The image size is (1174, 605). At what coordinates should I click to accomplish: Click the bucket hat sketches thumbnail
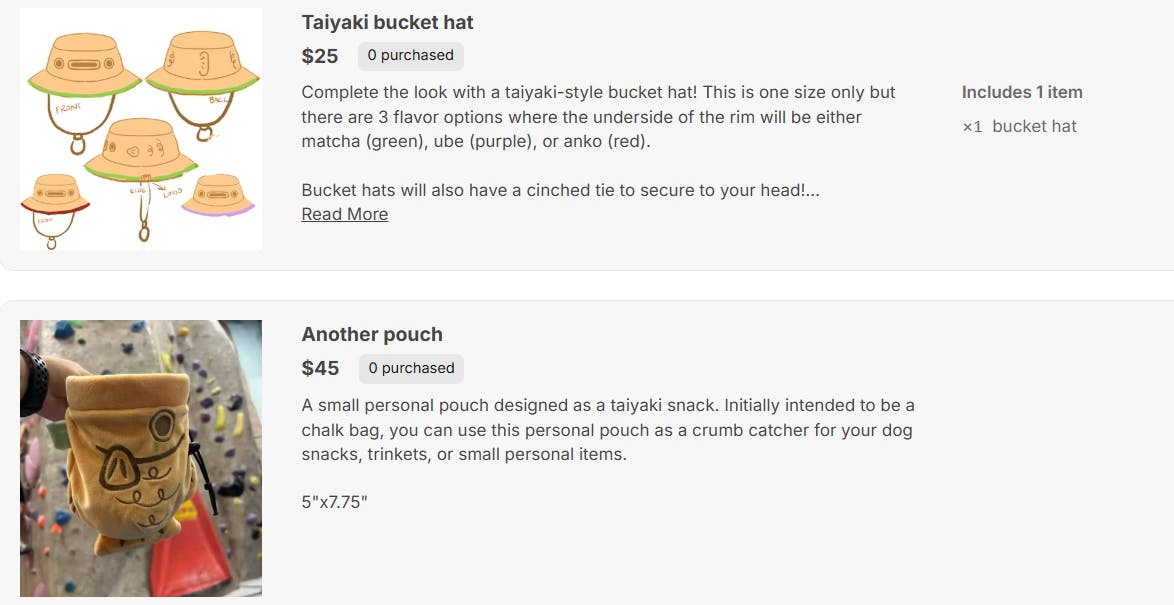pos(141,129)
